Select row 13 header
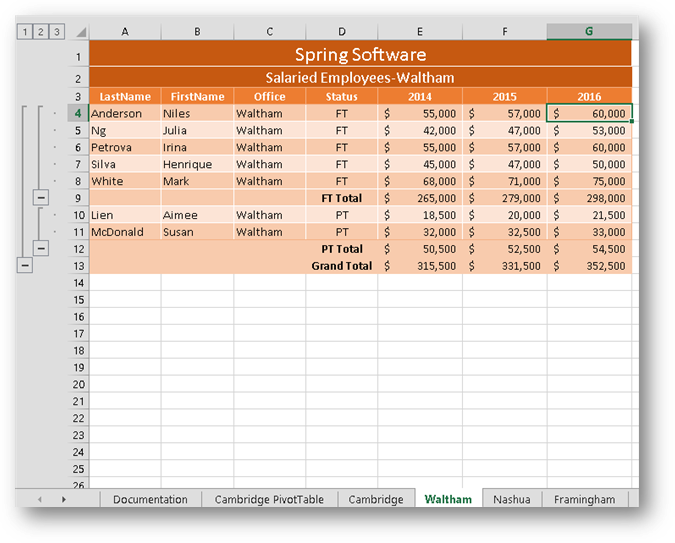Viewport: 675px width, 543px height. (x=78, y=266)
